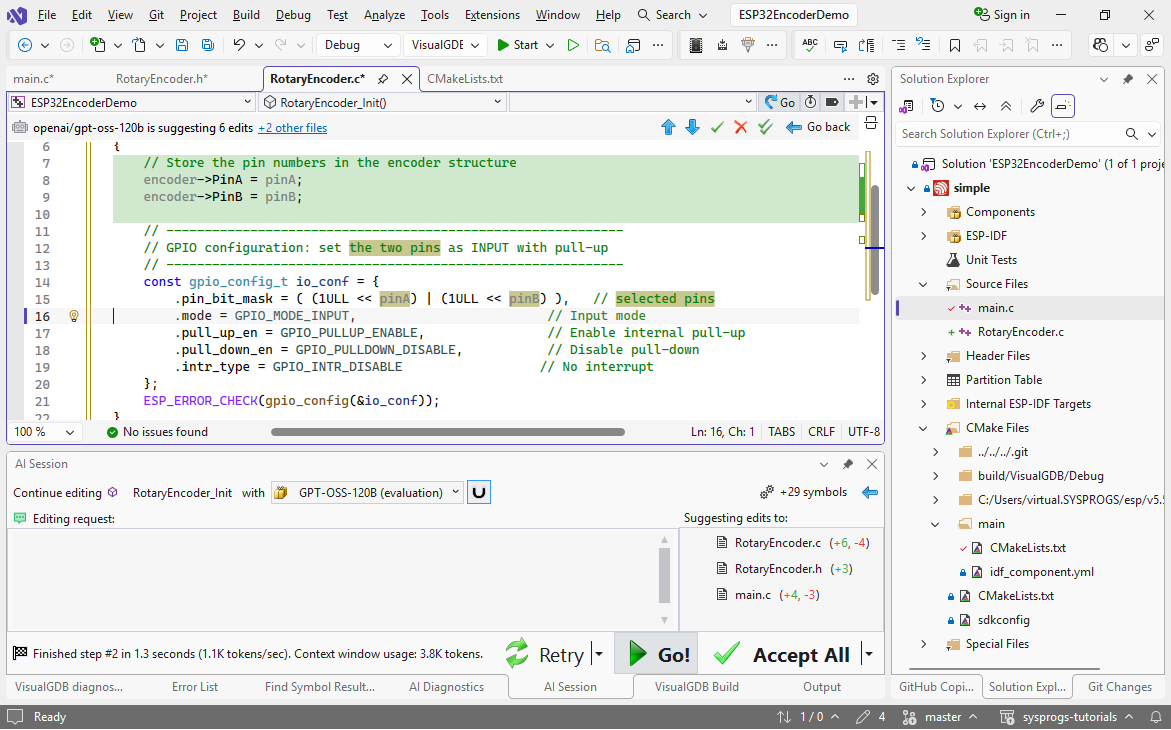Click the Save toolbar icon
Viewport: 1171px width, 730px height.
[182, 45]
